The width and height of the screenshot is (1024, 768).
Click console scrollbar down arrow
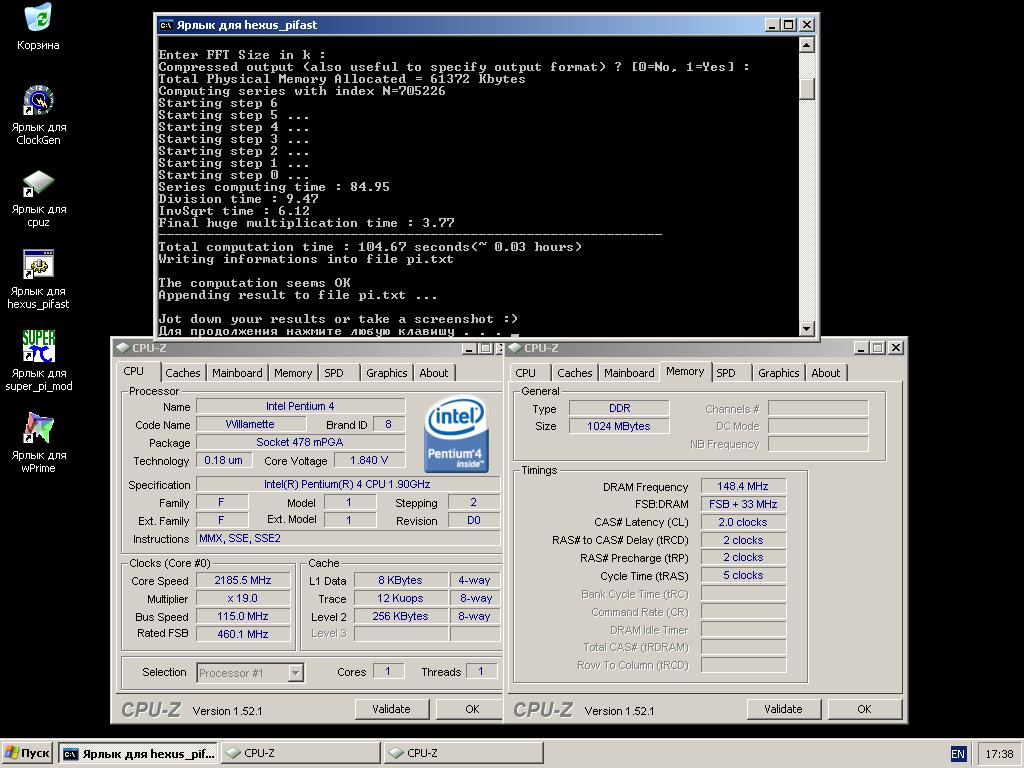[807, 328]
